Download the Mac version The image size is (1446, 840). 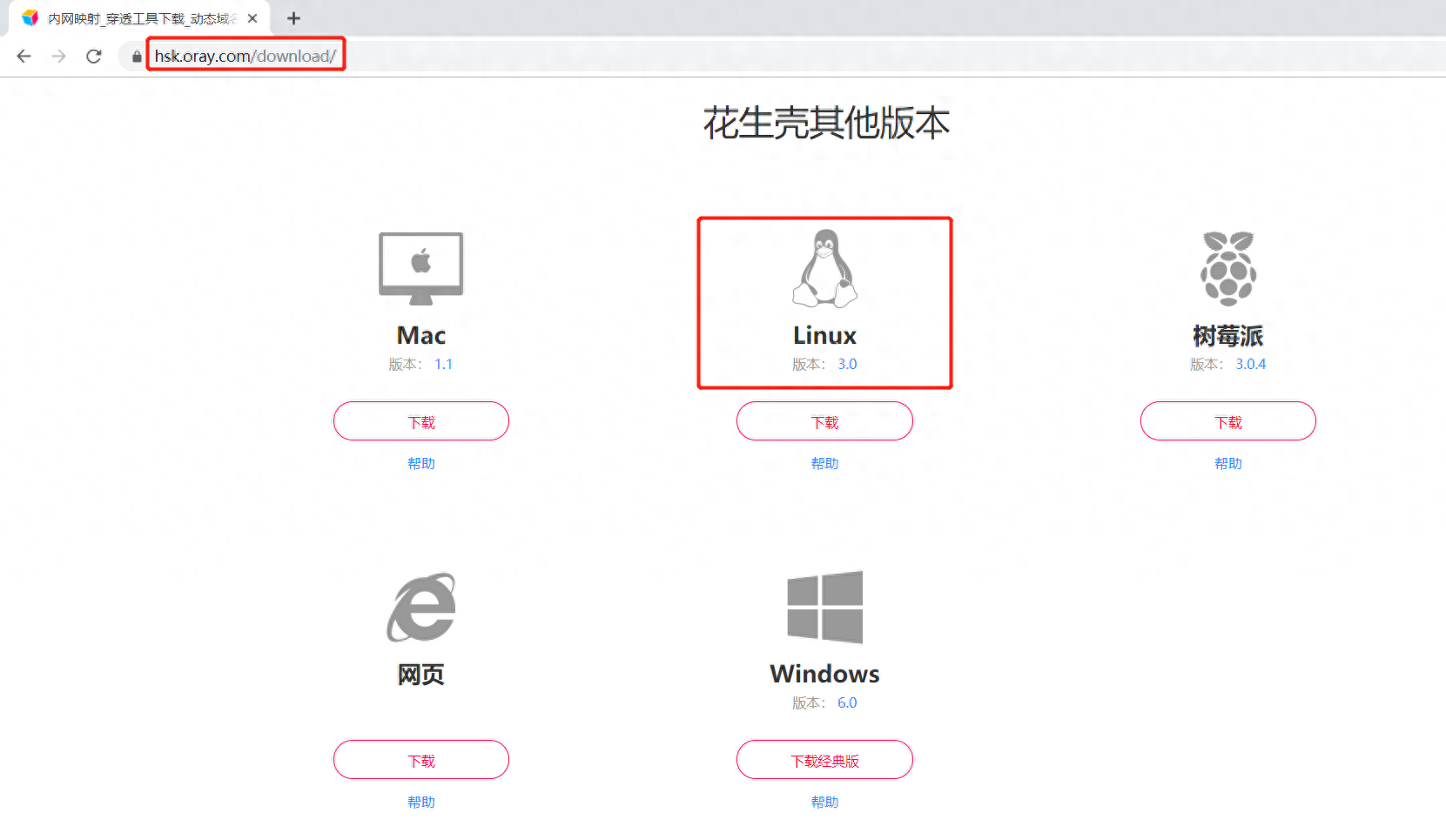pyautogui.click(x=421, y=421)
